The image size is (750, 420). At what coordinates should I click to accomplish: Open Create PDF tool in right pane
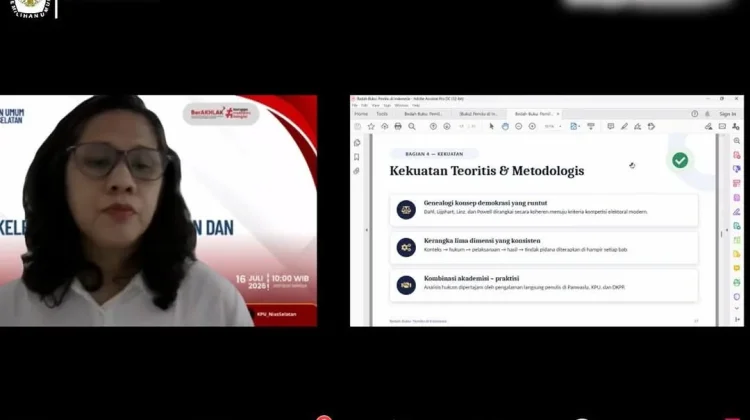click(x=737, y=155)
